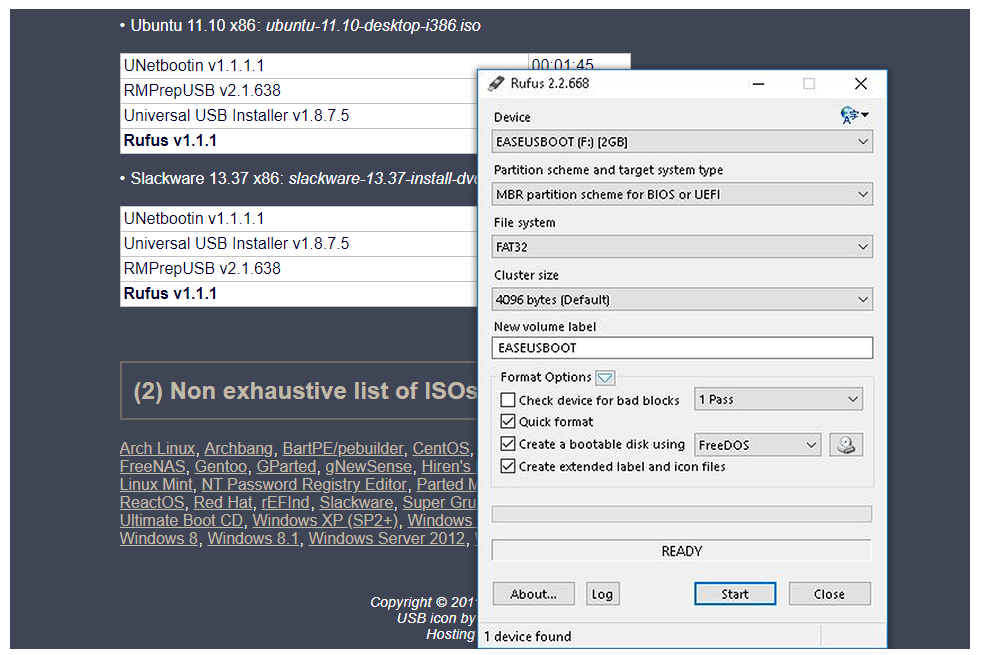
Task: Expand the Cluster size dropdown
Action: (682, 299)
